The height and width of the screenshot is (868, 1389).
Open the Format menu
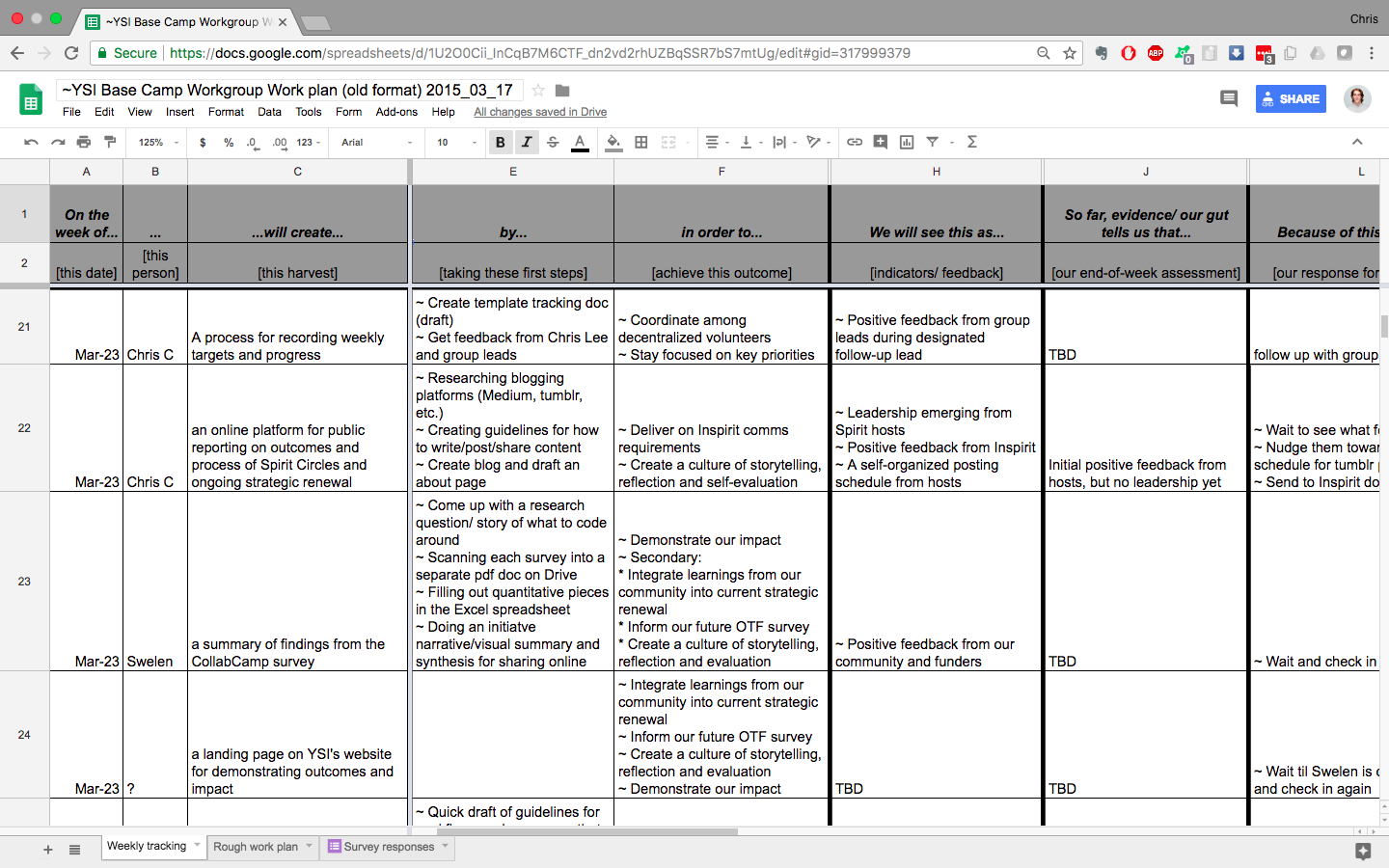(226, 112)
